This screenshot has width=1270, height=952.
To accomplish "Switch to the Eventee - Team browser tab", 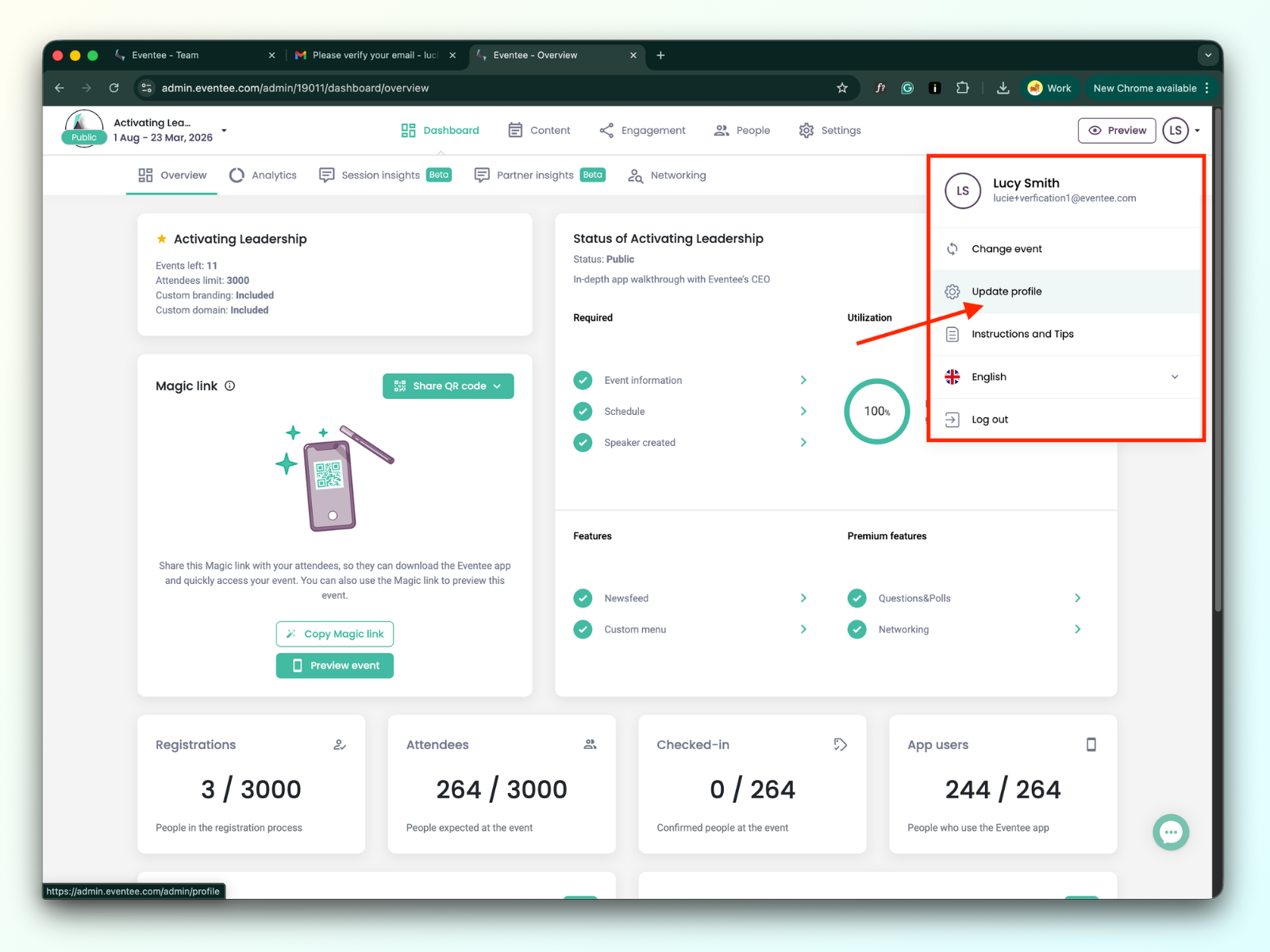I will coord(194,56).
